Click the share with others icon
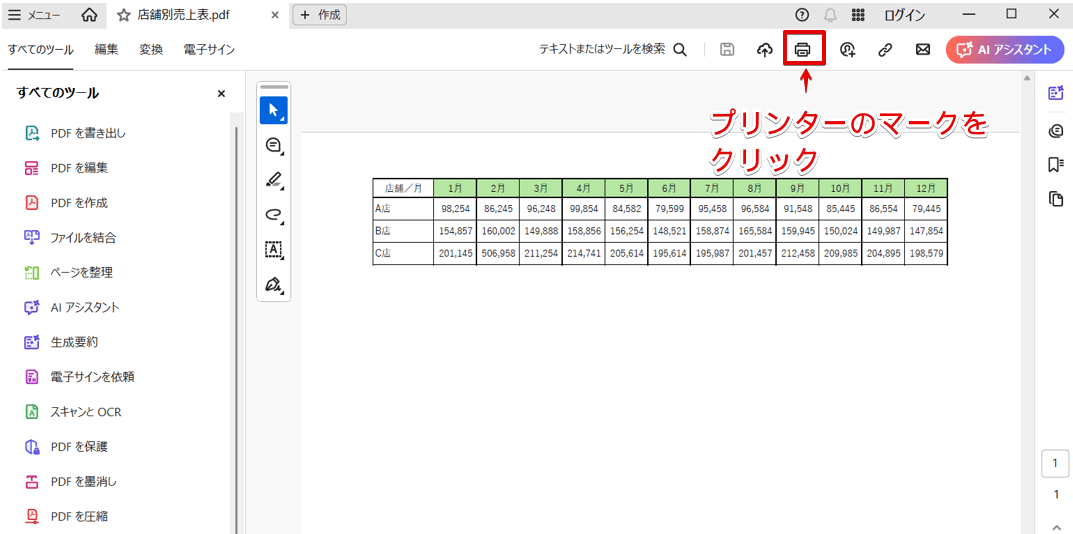 [x=848, y=49]
